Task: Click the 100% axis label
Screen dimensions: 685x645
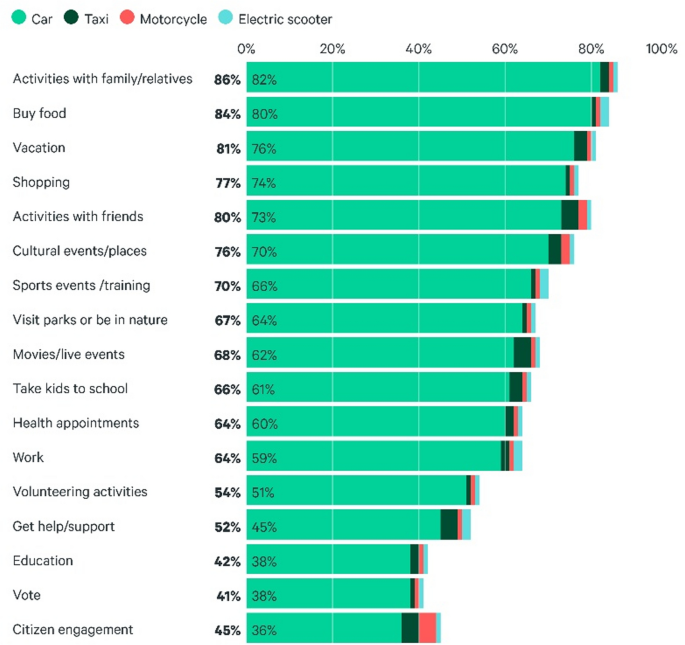Action: coord(661,48)
